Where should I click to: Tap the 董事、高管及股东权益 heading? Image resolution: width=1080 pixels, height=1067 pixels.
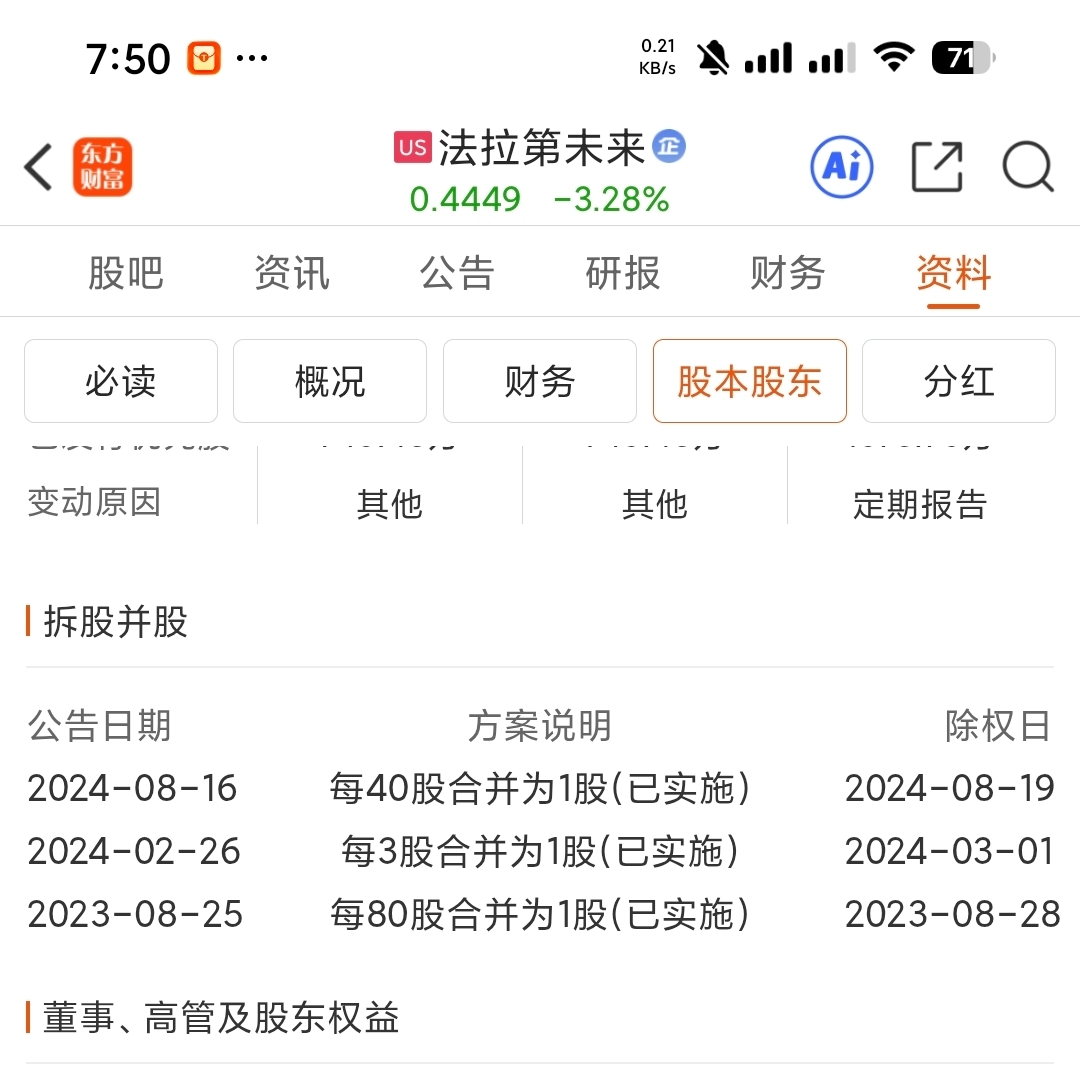tap(220, 1017)
